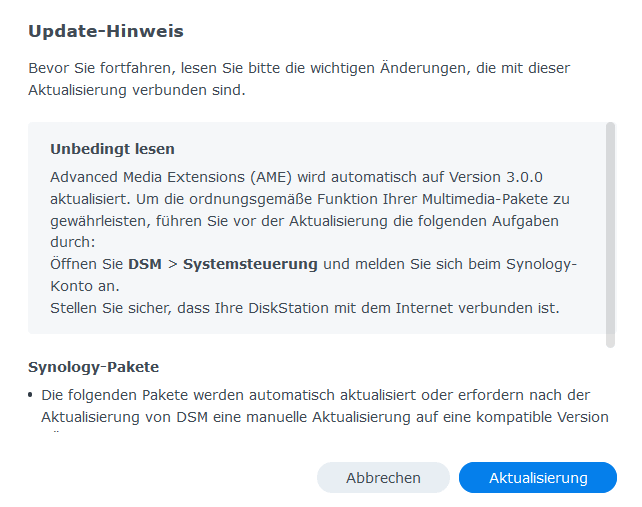Click the Abbrechen button

pyautogui.click(x=383, y=478)
